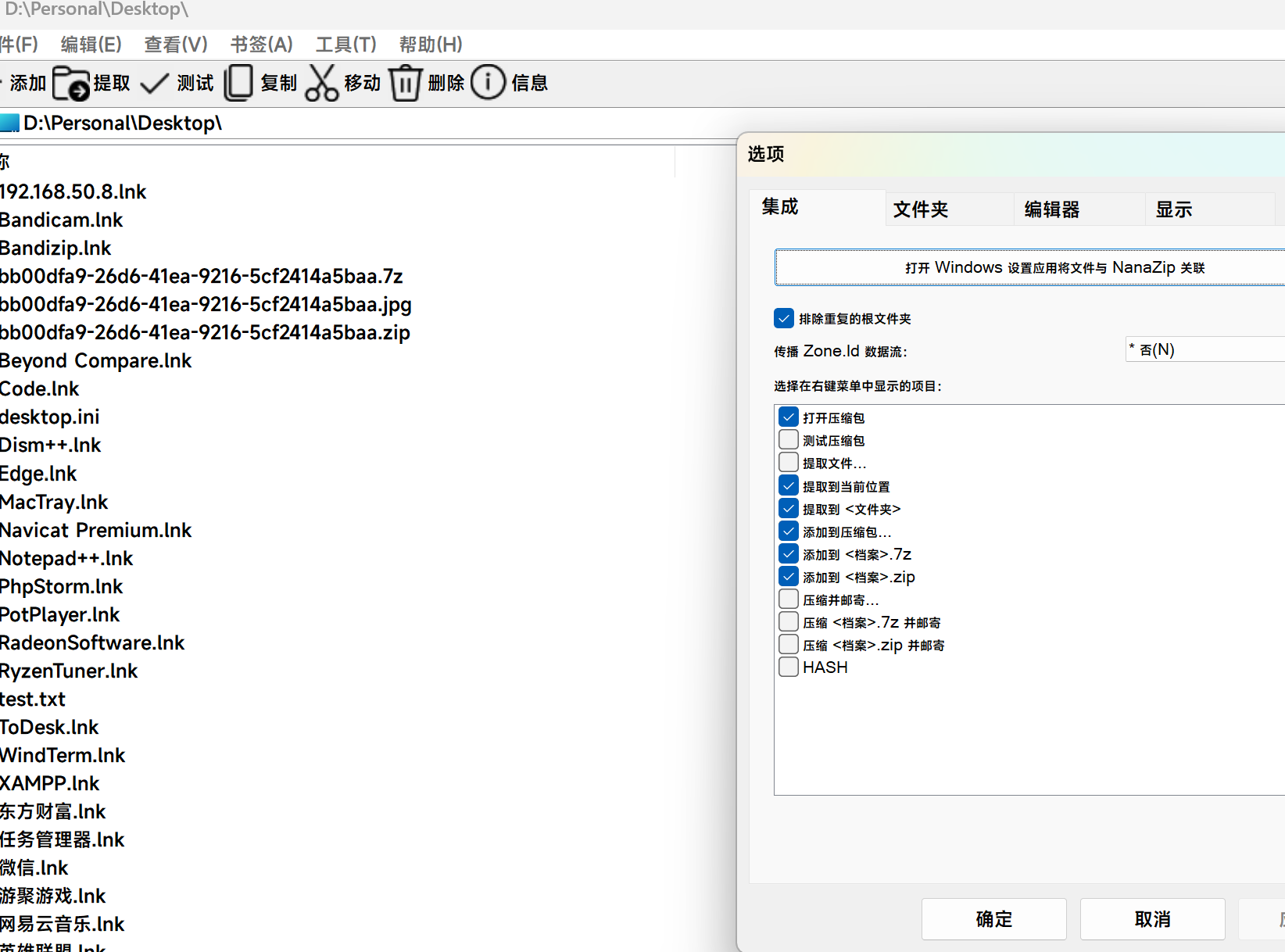This screenshot has width=1285, height=952.
Task: Switch to the 文件夹 tab
Action: (950, 209)
